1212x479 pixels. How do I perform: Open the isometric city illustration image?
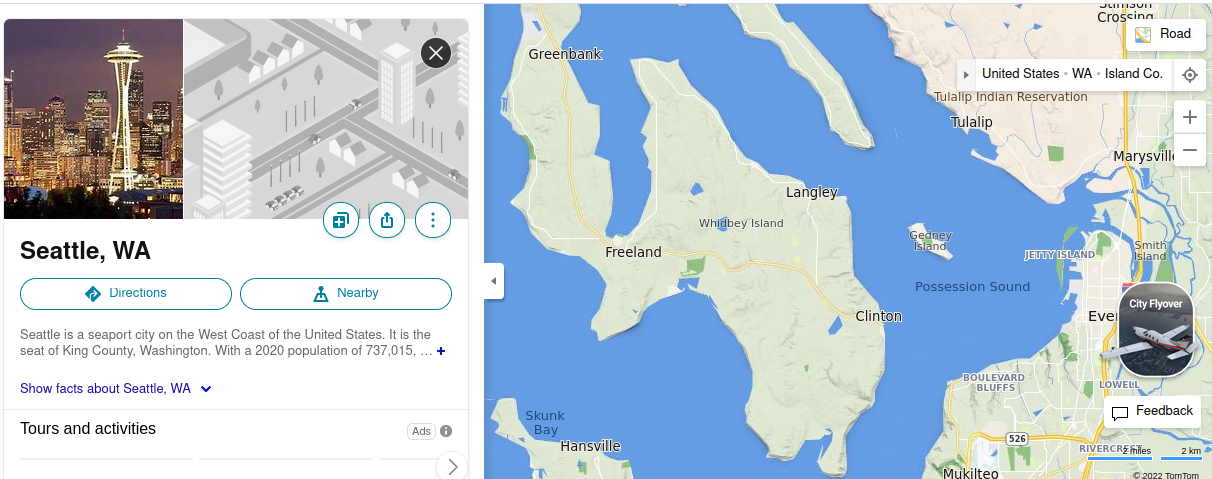(x=326, y=119)
